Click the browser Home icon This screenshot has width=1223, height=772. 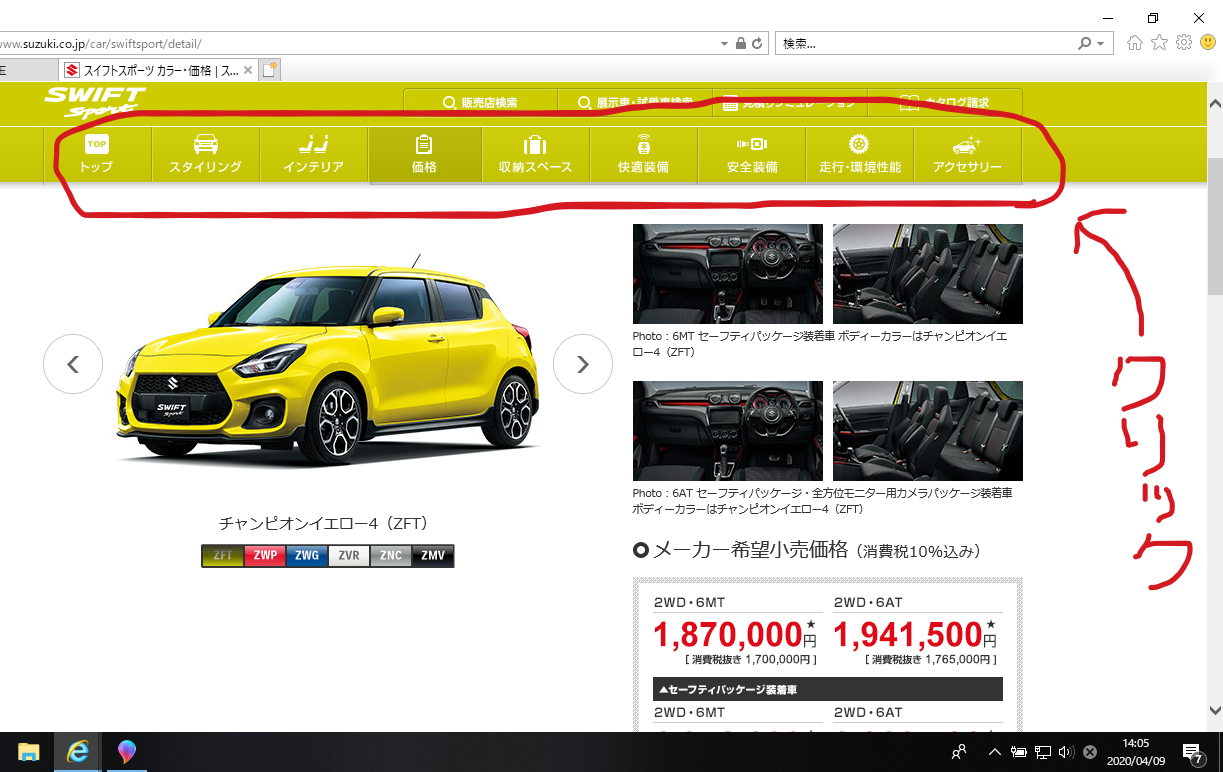1135,43
